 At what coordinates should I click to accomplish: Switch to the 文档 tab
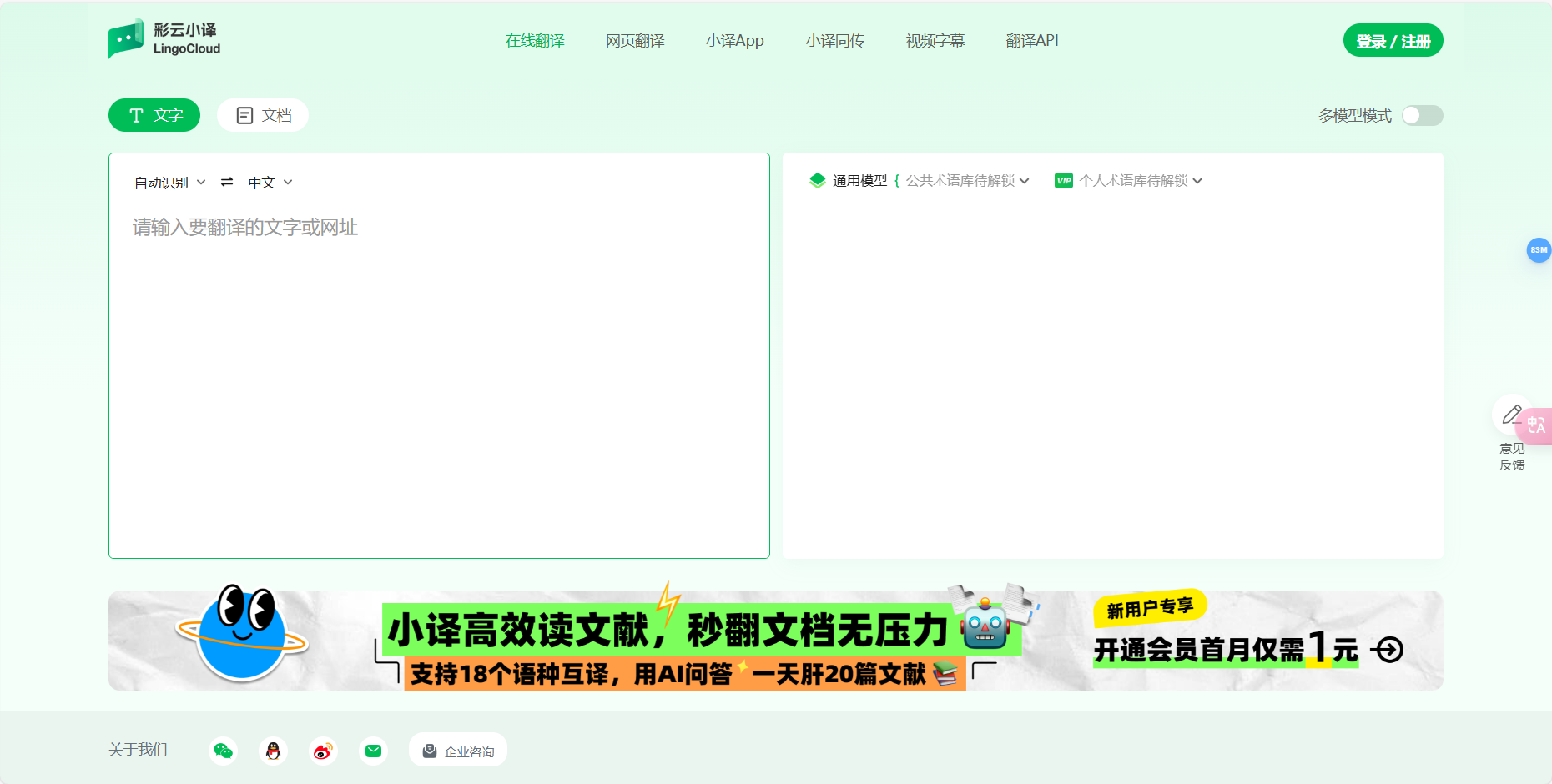(x=262, y=115)
